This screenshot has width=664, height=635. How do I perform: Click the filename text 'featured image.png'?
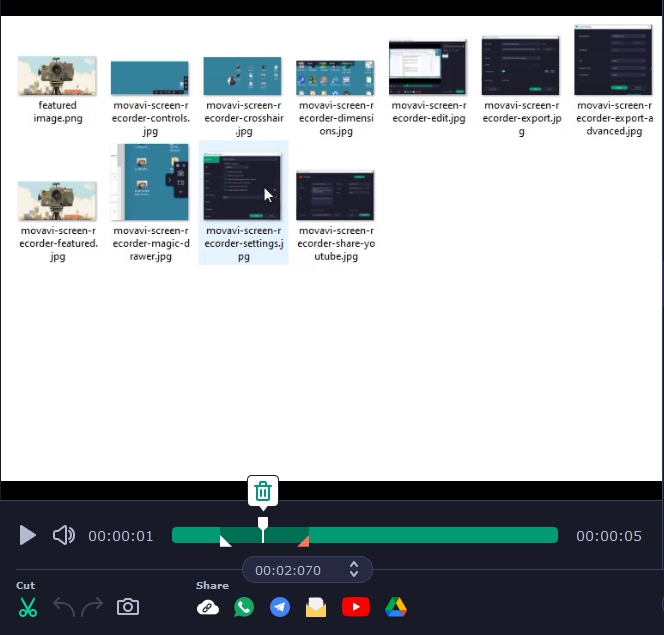[x=58, y=112]
